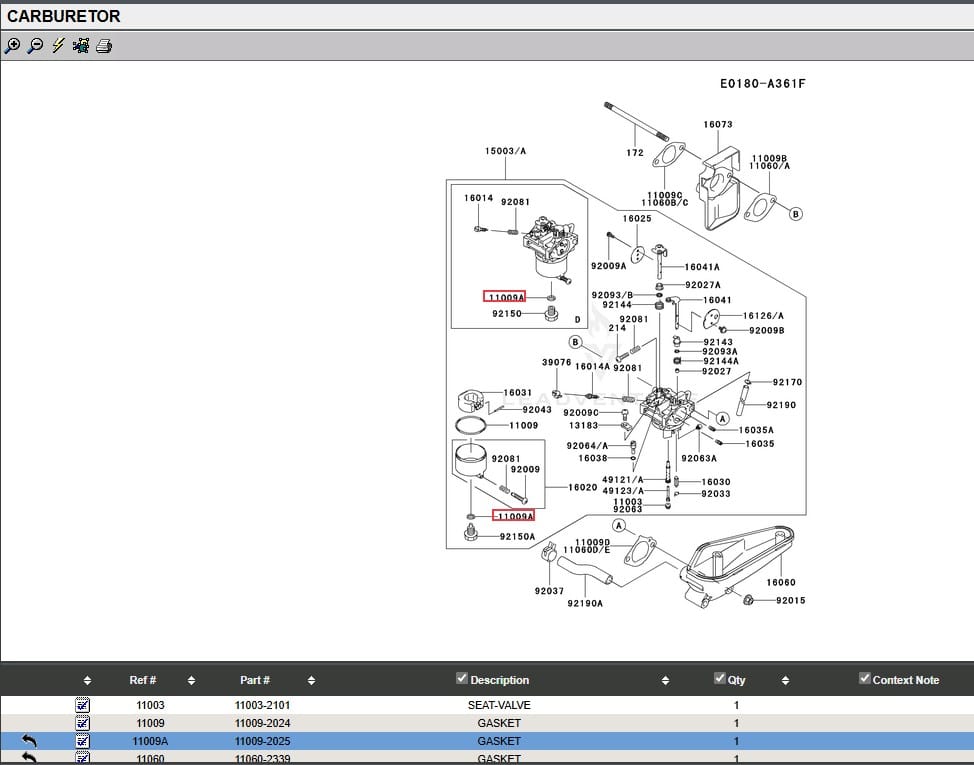Click the lightning bolt toolbar icon
Viewport: 974px width, 765px height.
coord(58,46)
